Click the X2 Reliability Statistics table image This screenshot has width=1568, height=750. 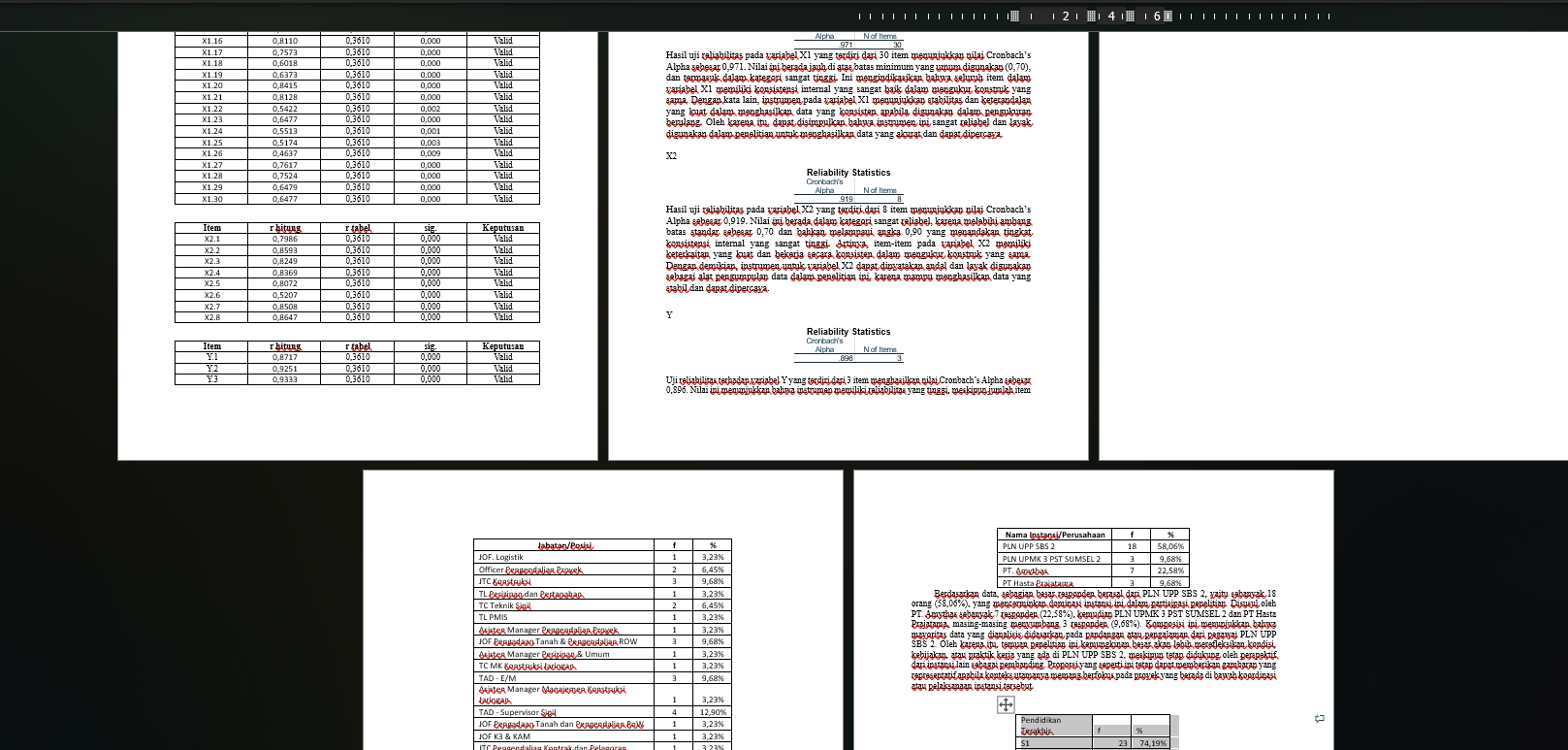(848, 185)
